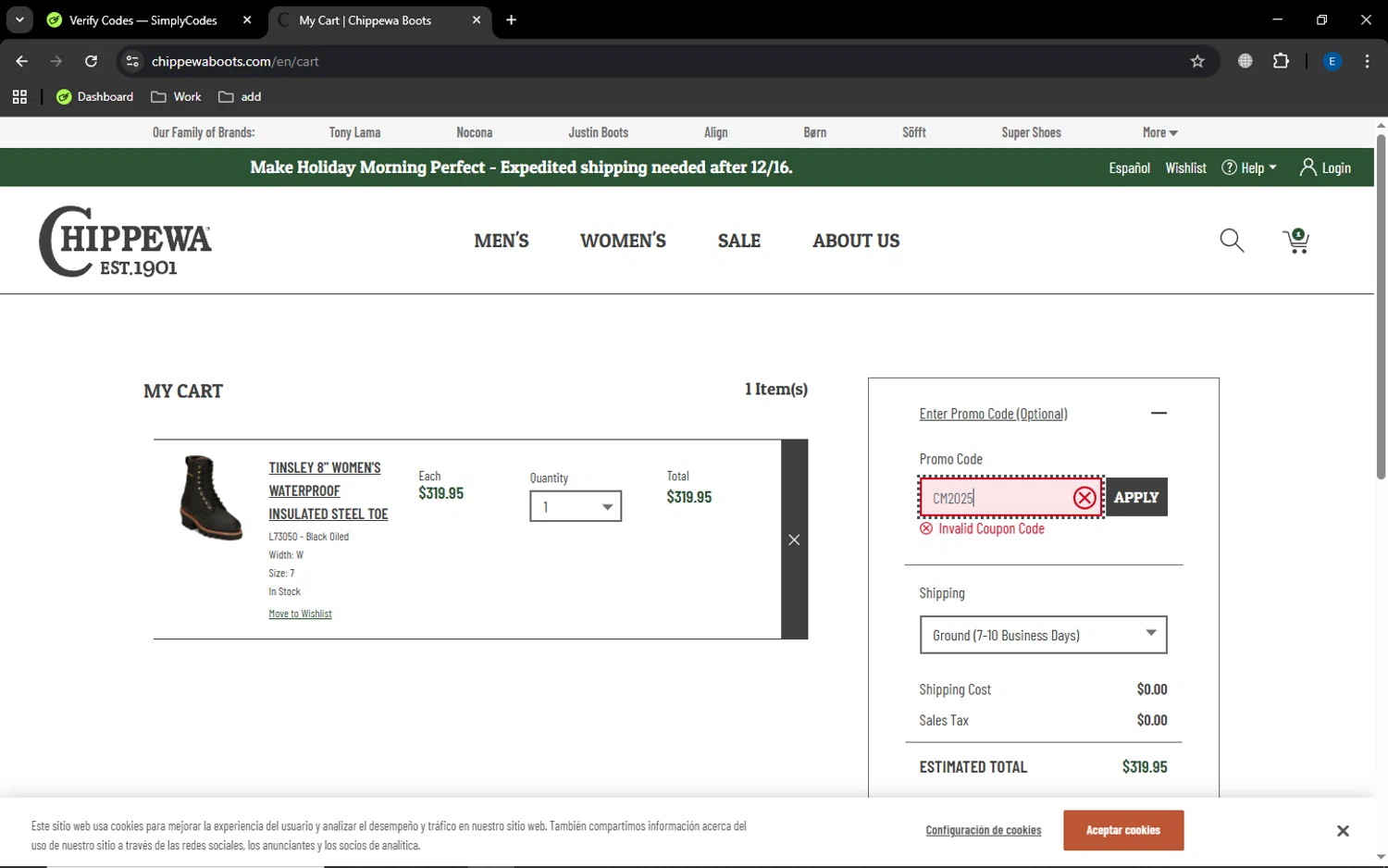Open the shopping cart icon in header
The height and width of the screenshot is (868, 1388).
(x=1295, y=241)
